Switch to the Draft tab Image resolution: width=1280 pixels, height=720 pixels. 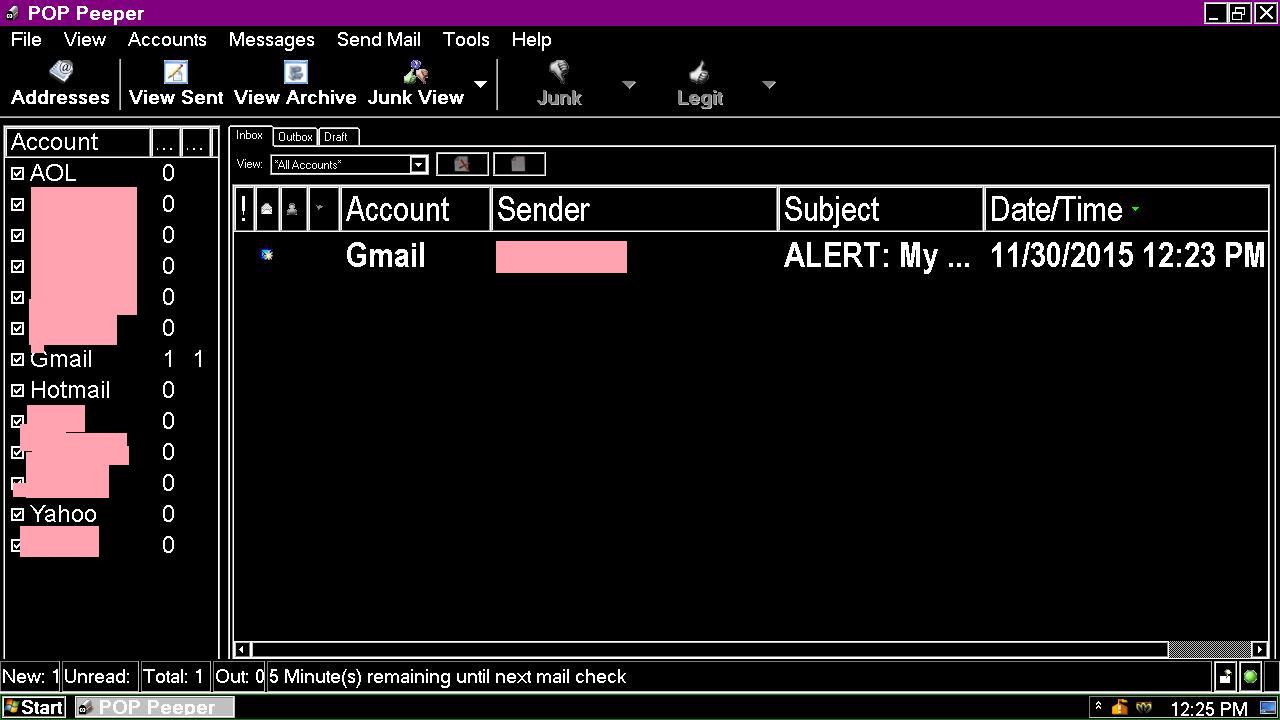(337, 137)
